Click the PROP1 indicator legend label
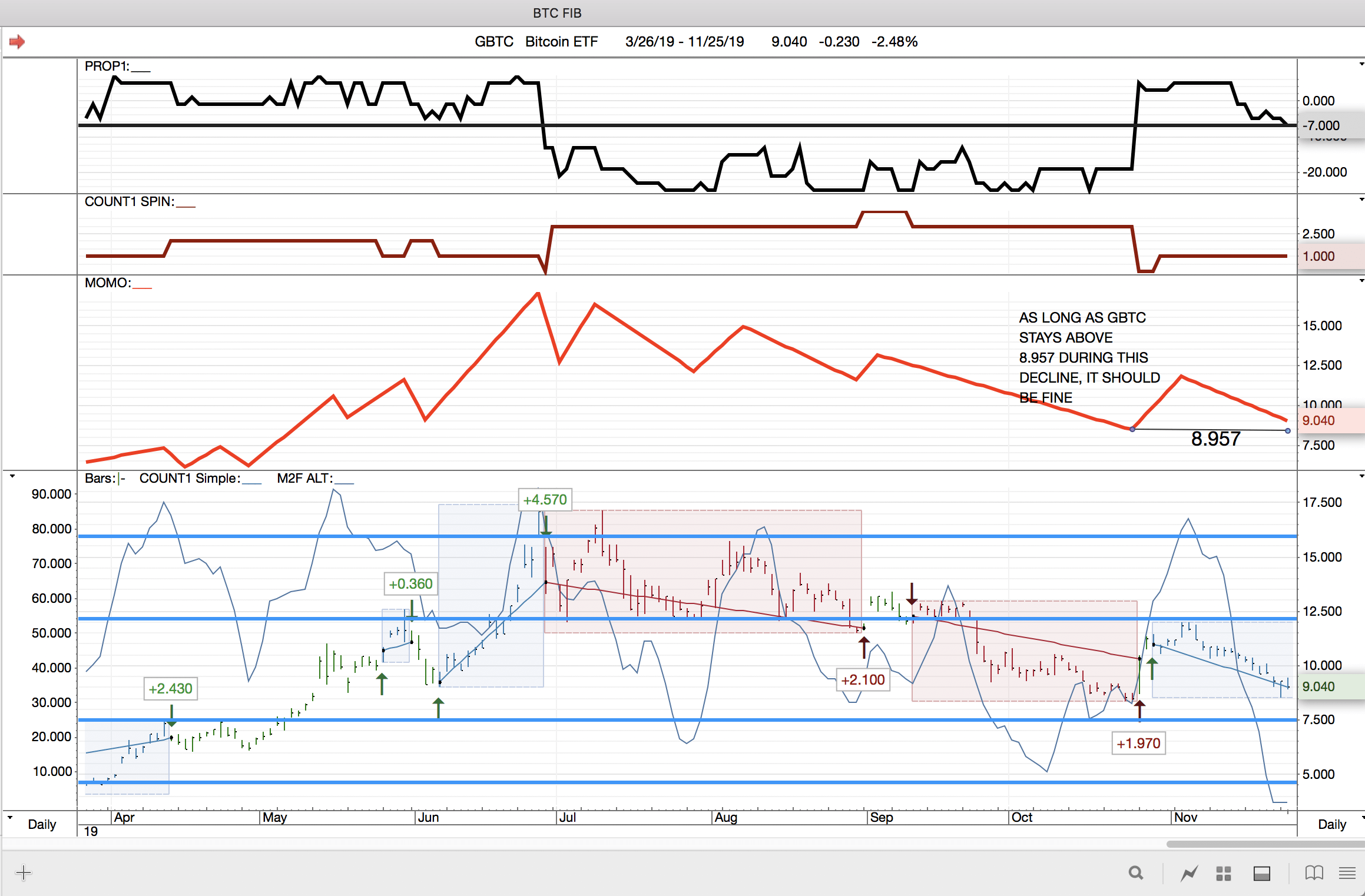The width and height of the screenshot is (1365, 896). pyautogui.click(x=107, y=67)
